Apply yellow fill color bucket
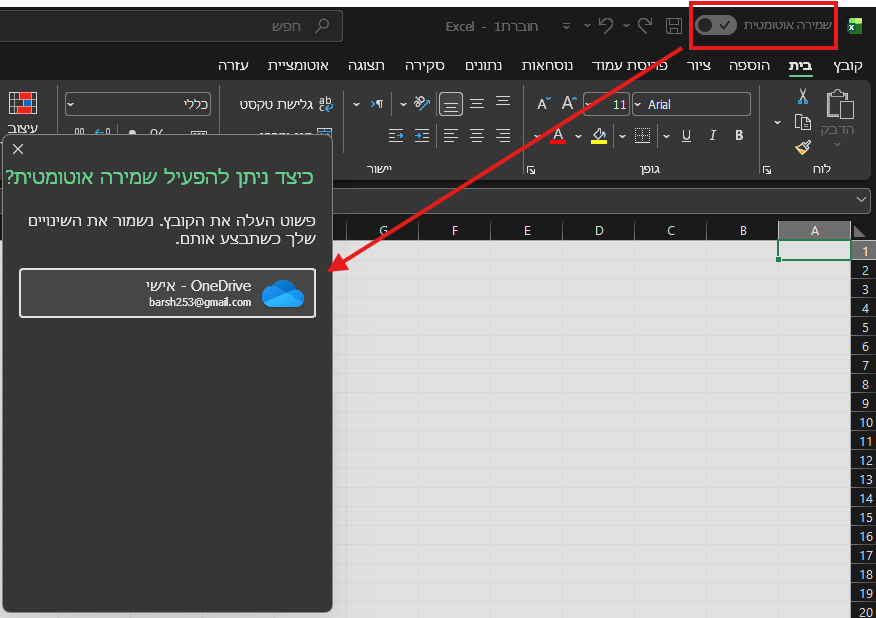876x618 pixels. [x=599, y=135]
